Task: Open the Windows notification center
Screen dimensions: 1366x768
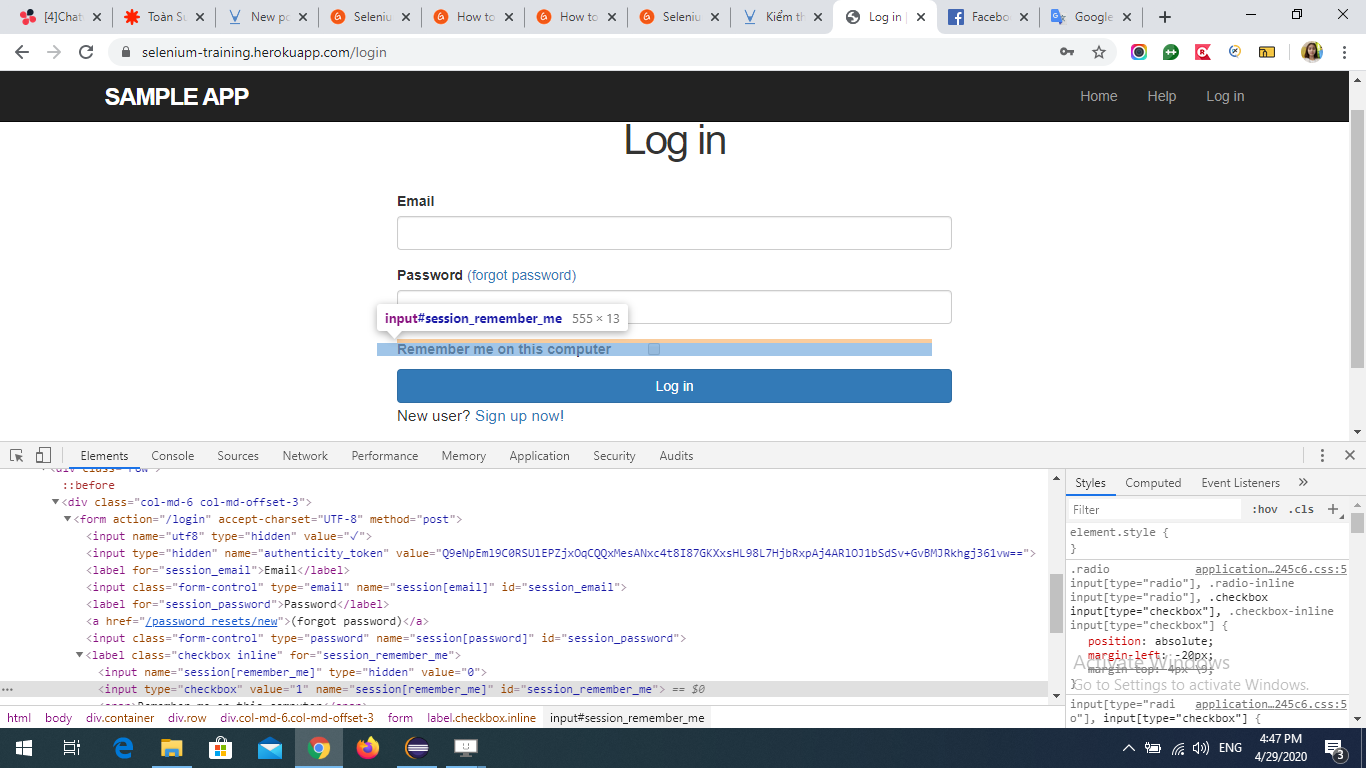Action: pyautogui.click(x=1334, y=748)
